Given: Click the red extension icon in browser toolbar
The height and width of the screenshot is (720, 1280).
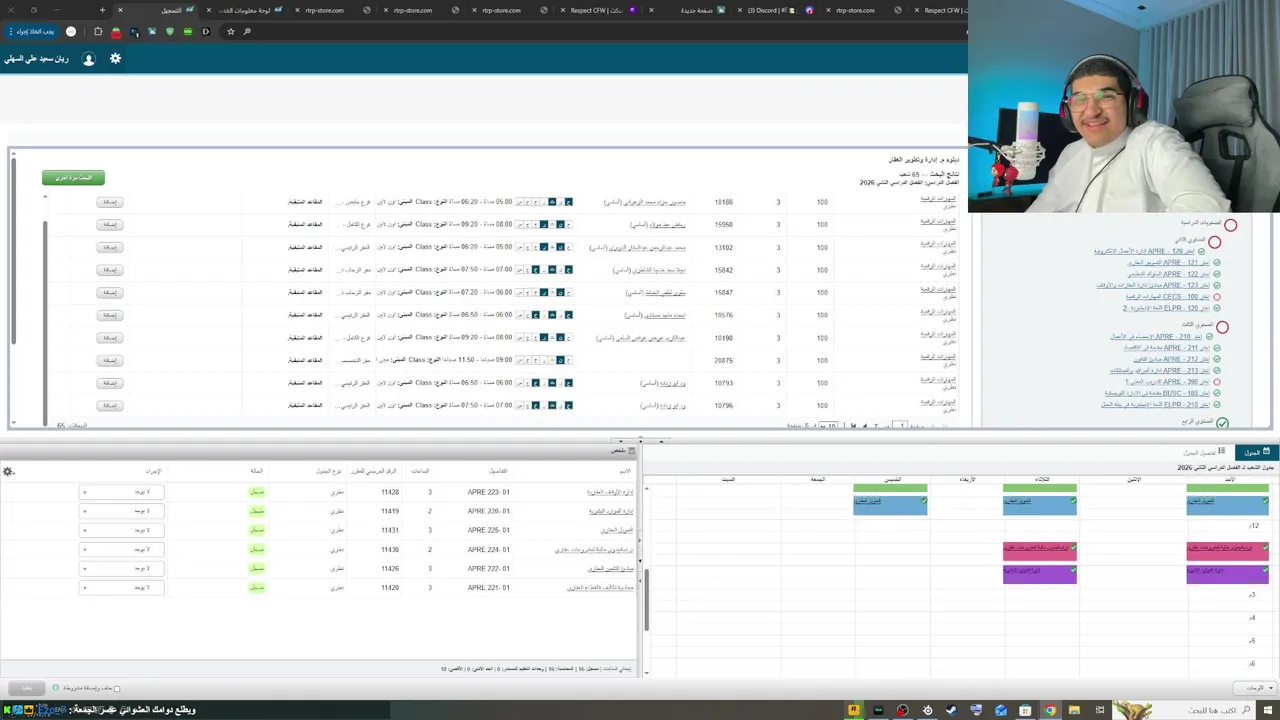Looking at the screenshot, I should click(x=116, y=31).
